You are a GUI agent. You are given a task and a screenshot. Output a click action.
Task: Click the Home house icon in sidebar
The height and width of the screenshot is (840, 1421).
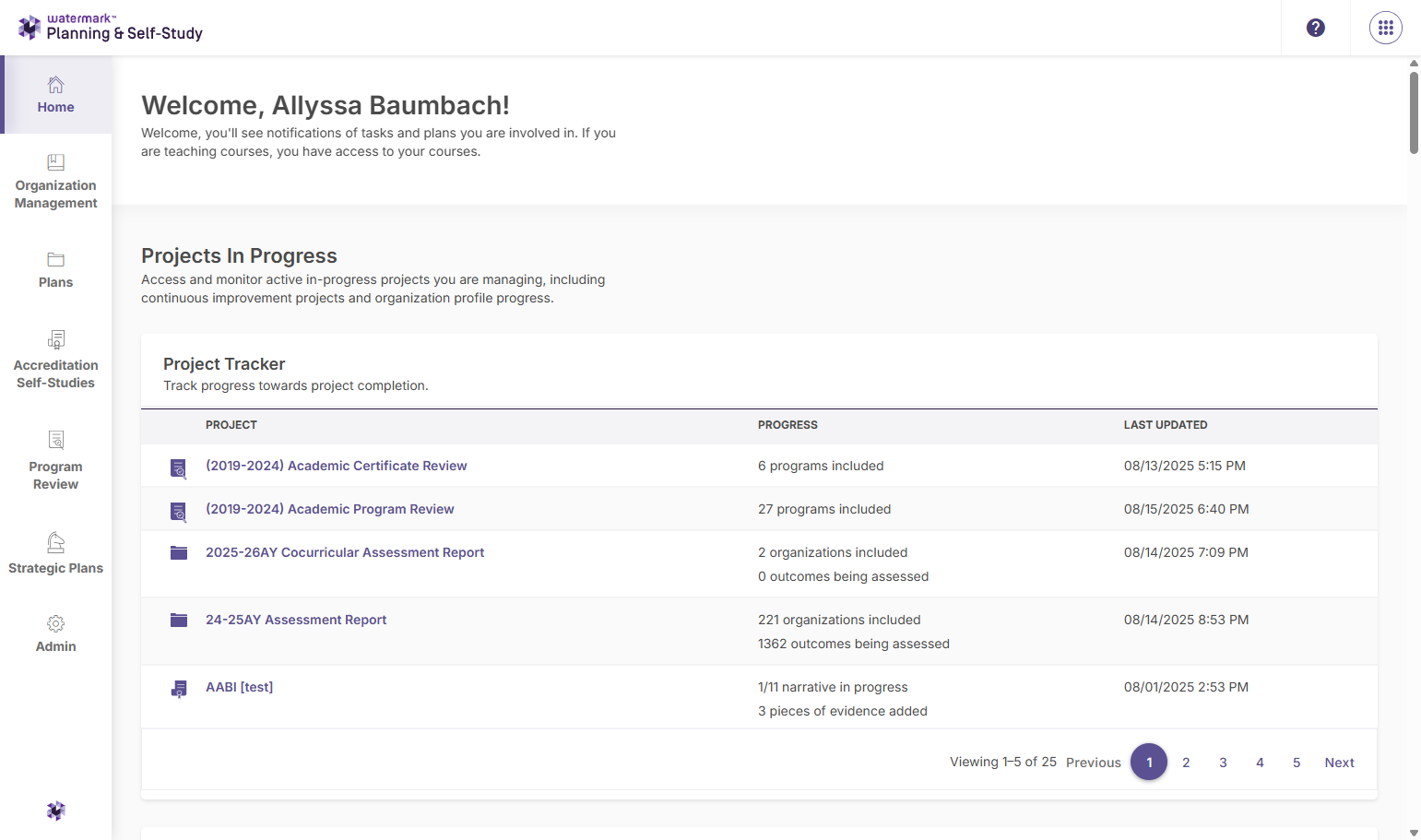coord(56,85)
